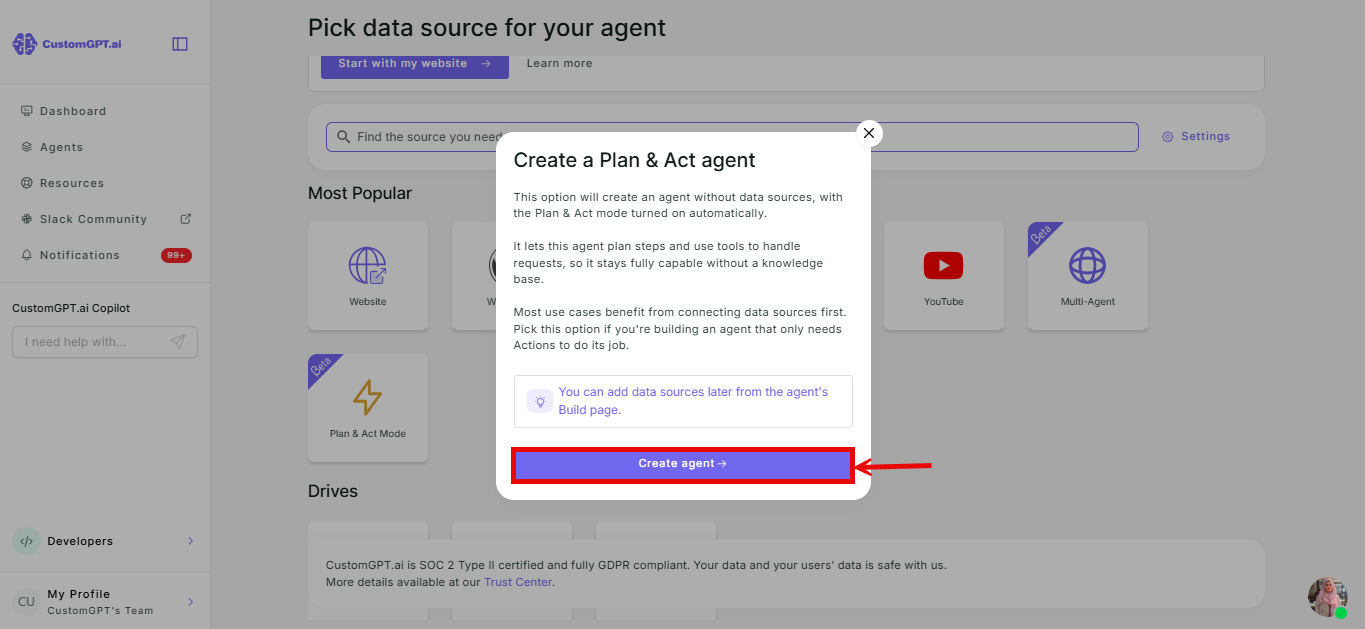Close the Plan & Act dialog

(x=869, y=133)
